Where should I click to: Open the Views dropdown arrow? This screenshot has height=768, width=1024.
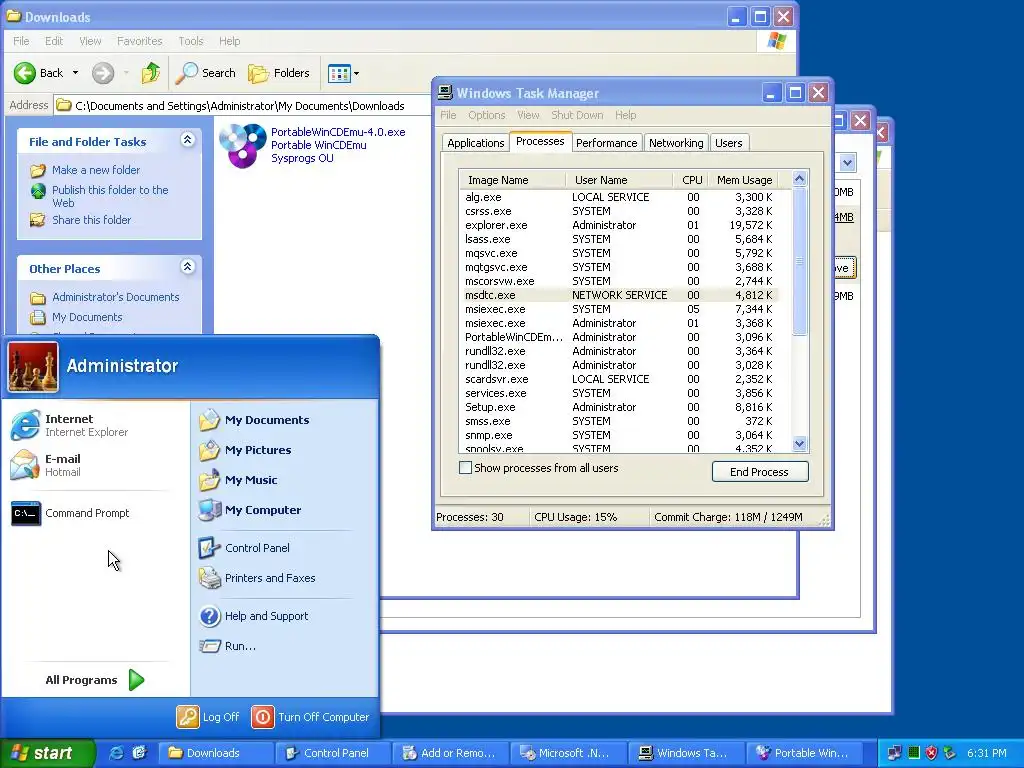(356, 73)
